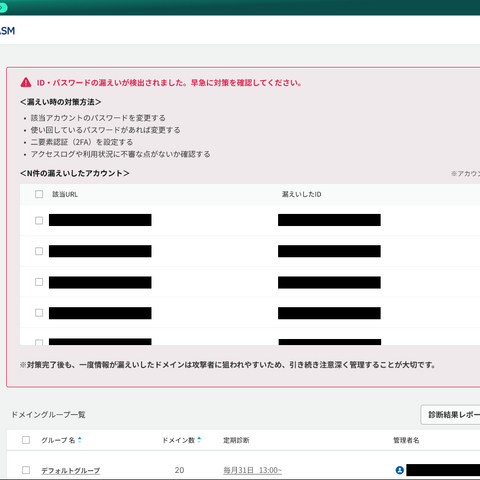Click the ドメイングループ一覧 heading

pyautogui.click(x=48, y=415)
